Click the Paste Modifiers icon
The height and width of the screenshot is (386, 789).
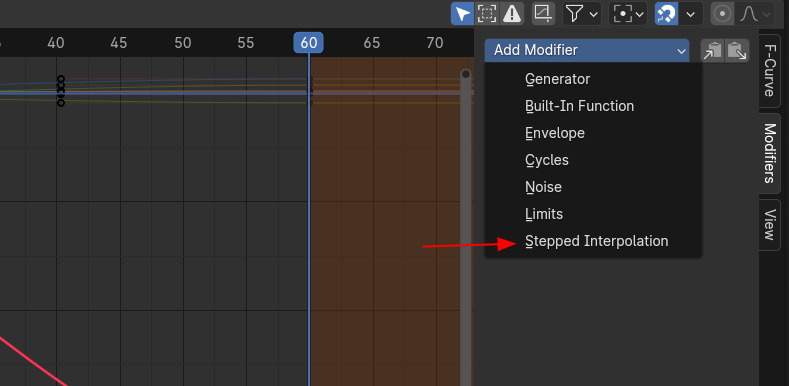pyautogui.click(x=737, y=50)
